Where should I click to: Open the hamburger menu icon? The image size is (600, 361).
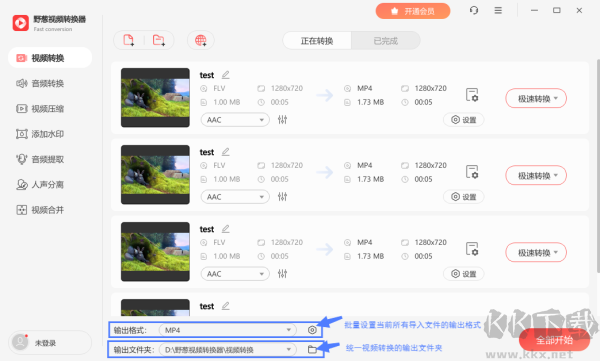click(x=498, y=10)
